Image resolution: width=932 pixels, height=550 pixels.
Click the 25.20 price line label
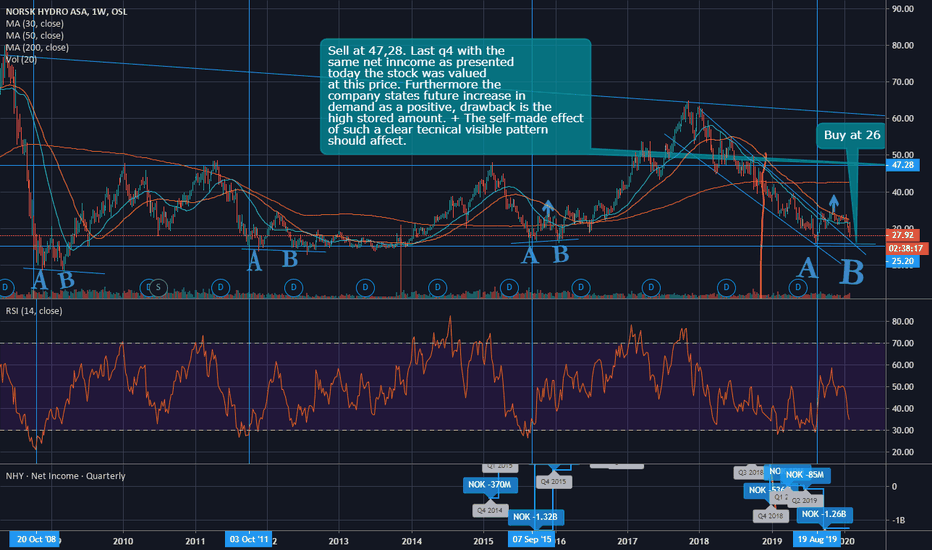point(903,261)
